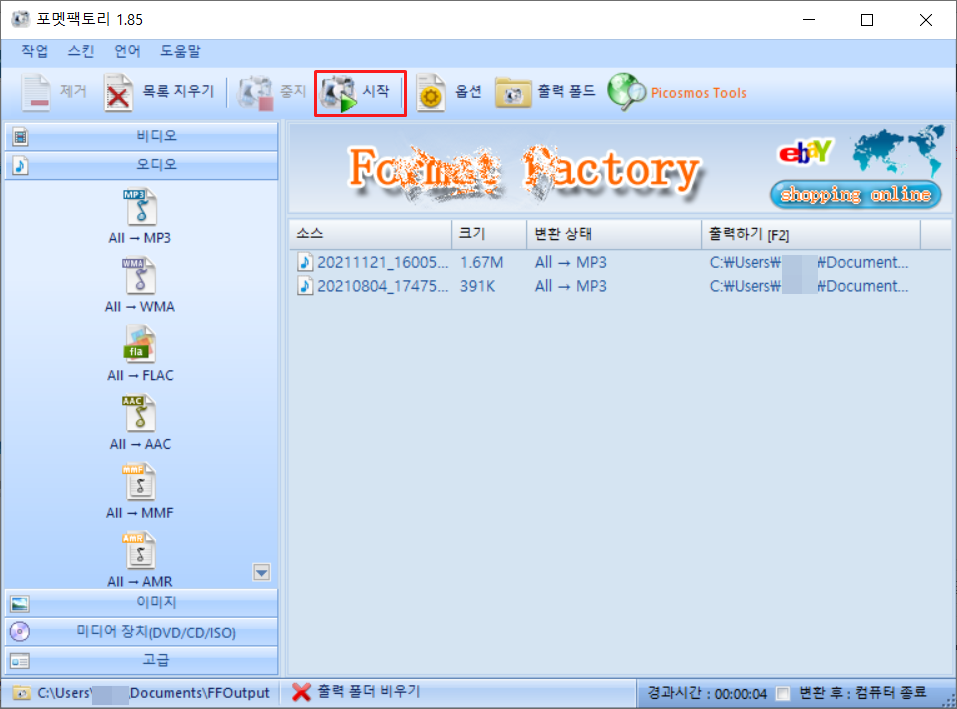Click the card icon beside 고급
Viewport: 957px width, 709px height.
pos(20,661)
